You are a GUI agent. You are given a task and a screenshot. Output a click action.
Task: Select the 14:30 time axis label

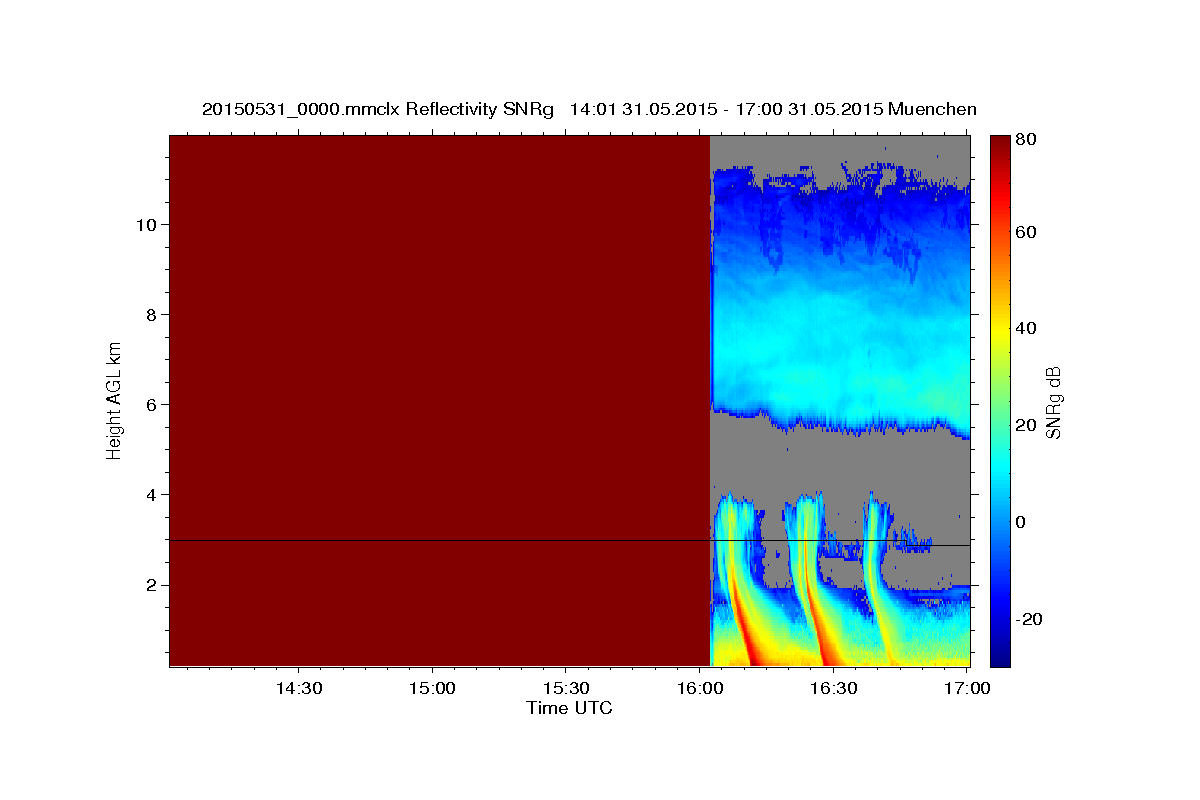pyautogui.click(x=298, y=689)
